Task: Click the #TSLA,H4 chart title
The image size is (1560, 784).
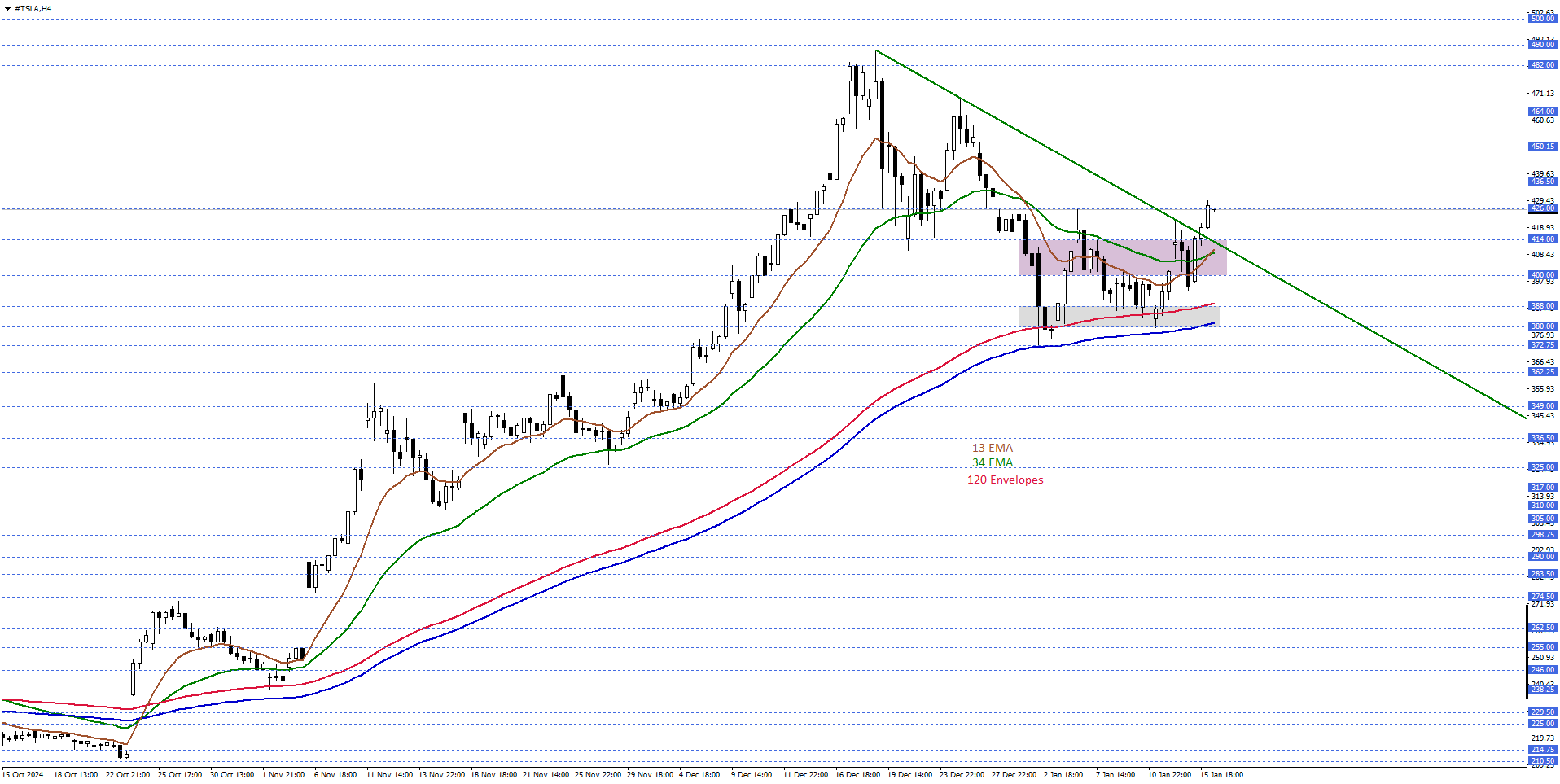Action: click(x=33, y=9)
